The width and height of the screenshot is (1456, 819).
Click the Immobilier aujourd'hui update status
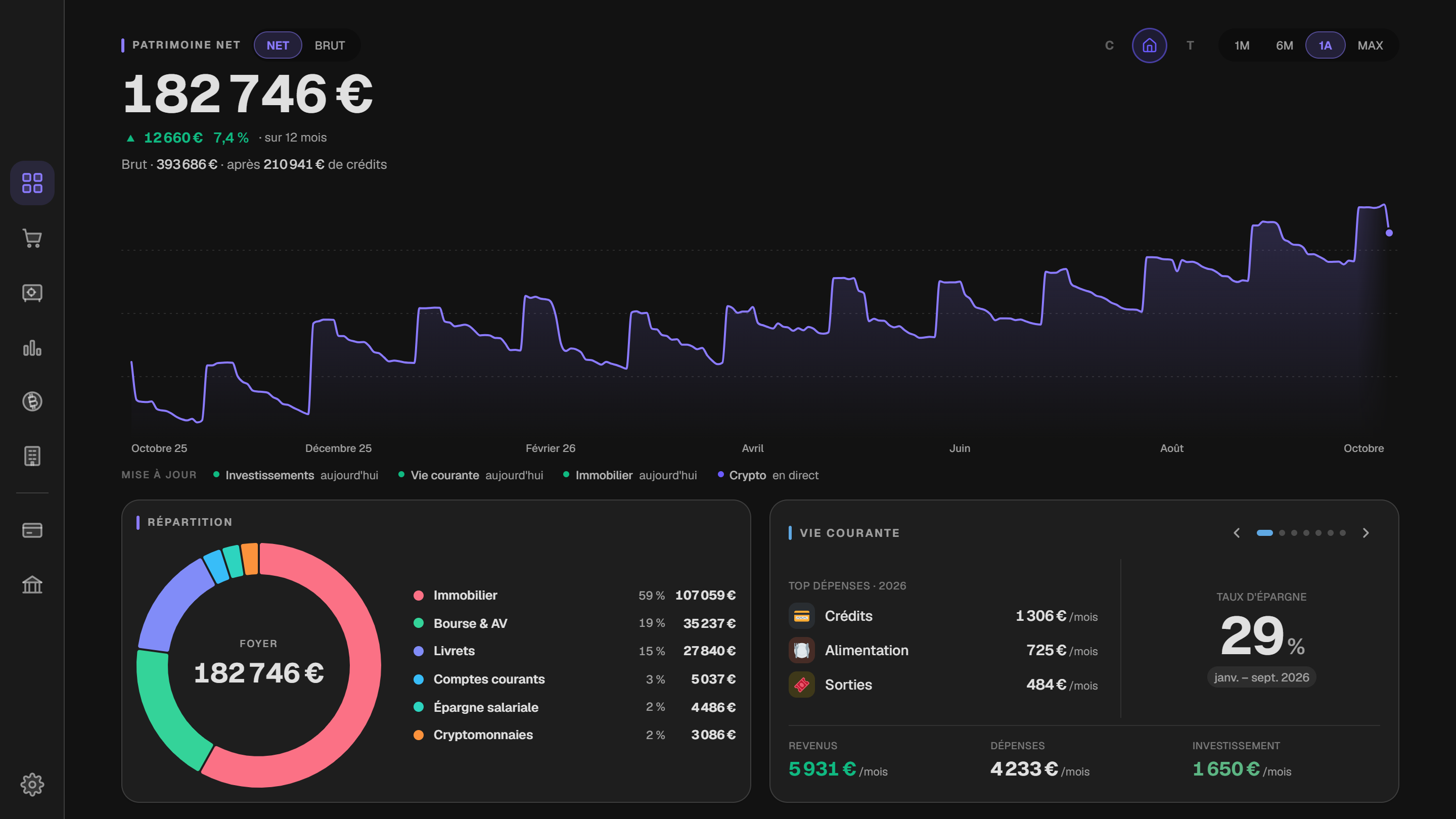coord(630,475)
